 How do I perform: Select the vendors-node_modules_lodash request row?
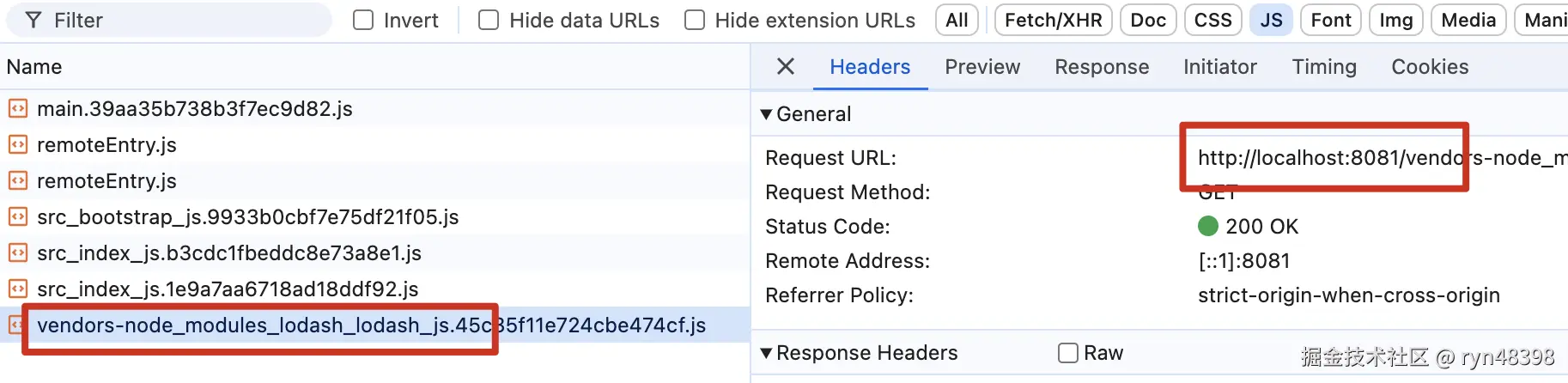(x=371, y=325)
